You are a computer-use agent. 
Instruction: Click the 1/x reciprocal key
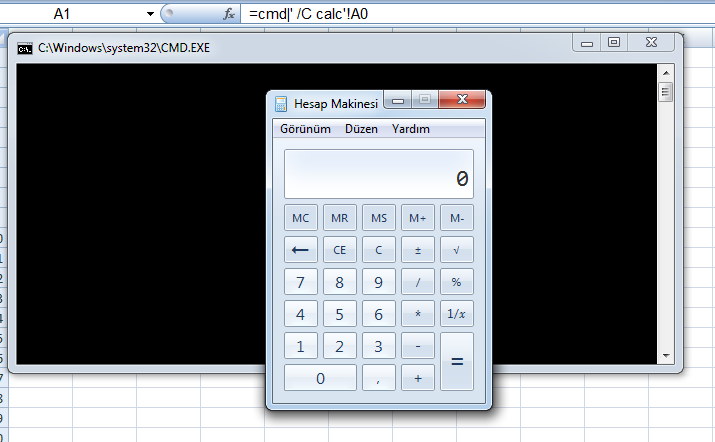click(x=457, y=314)
